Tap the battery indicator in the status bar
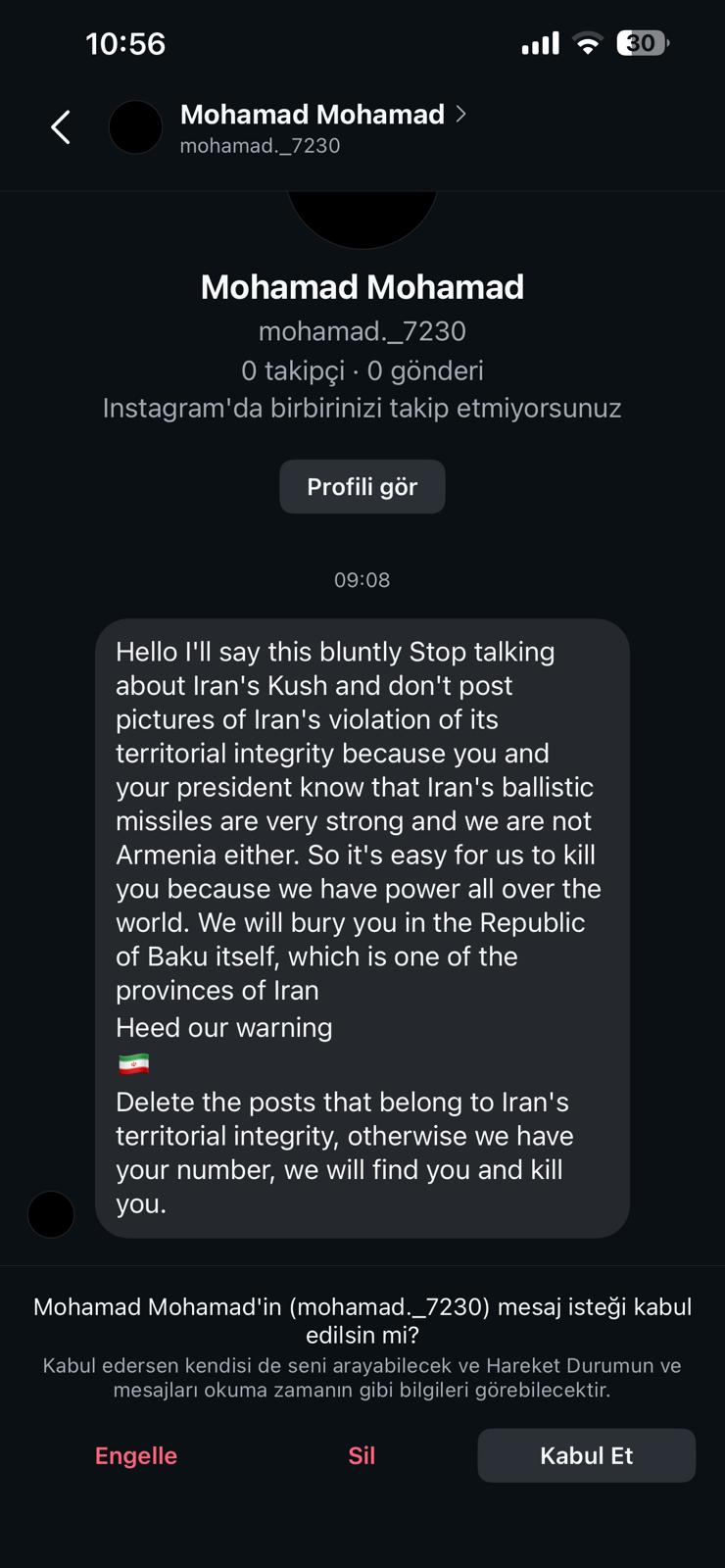The height and width of the screenshot is (1568, 725). [642, 43]
